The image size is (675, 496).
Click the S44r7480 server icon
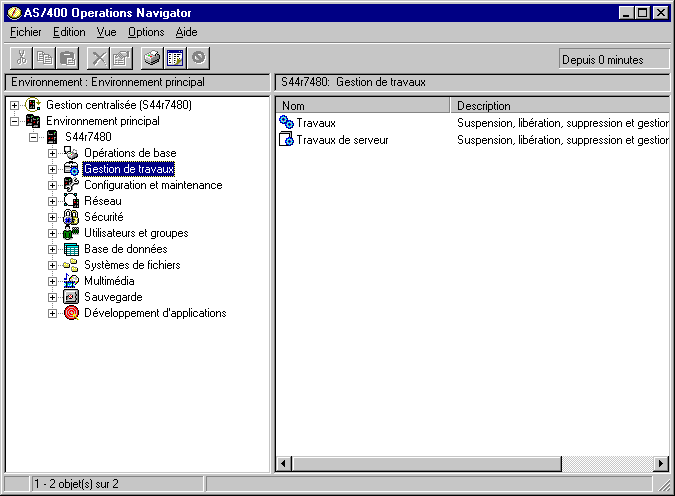(52, 137)
